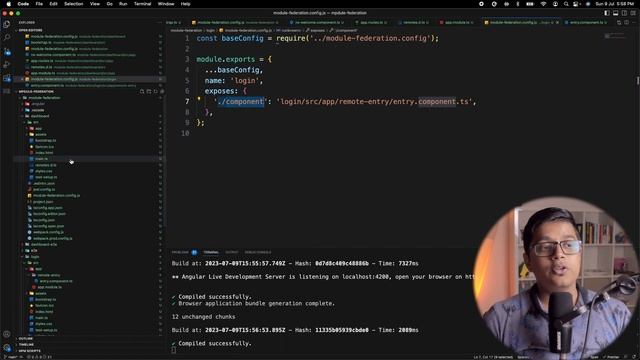Toggle the secondary side bar layout button
This screenshot has height=360, width=640.
tap(624, 13)
